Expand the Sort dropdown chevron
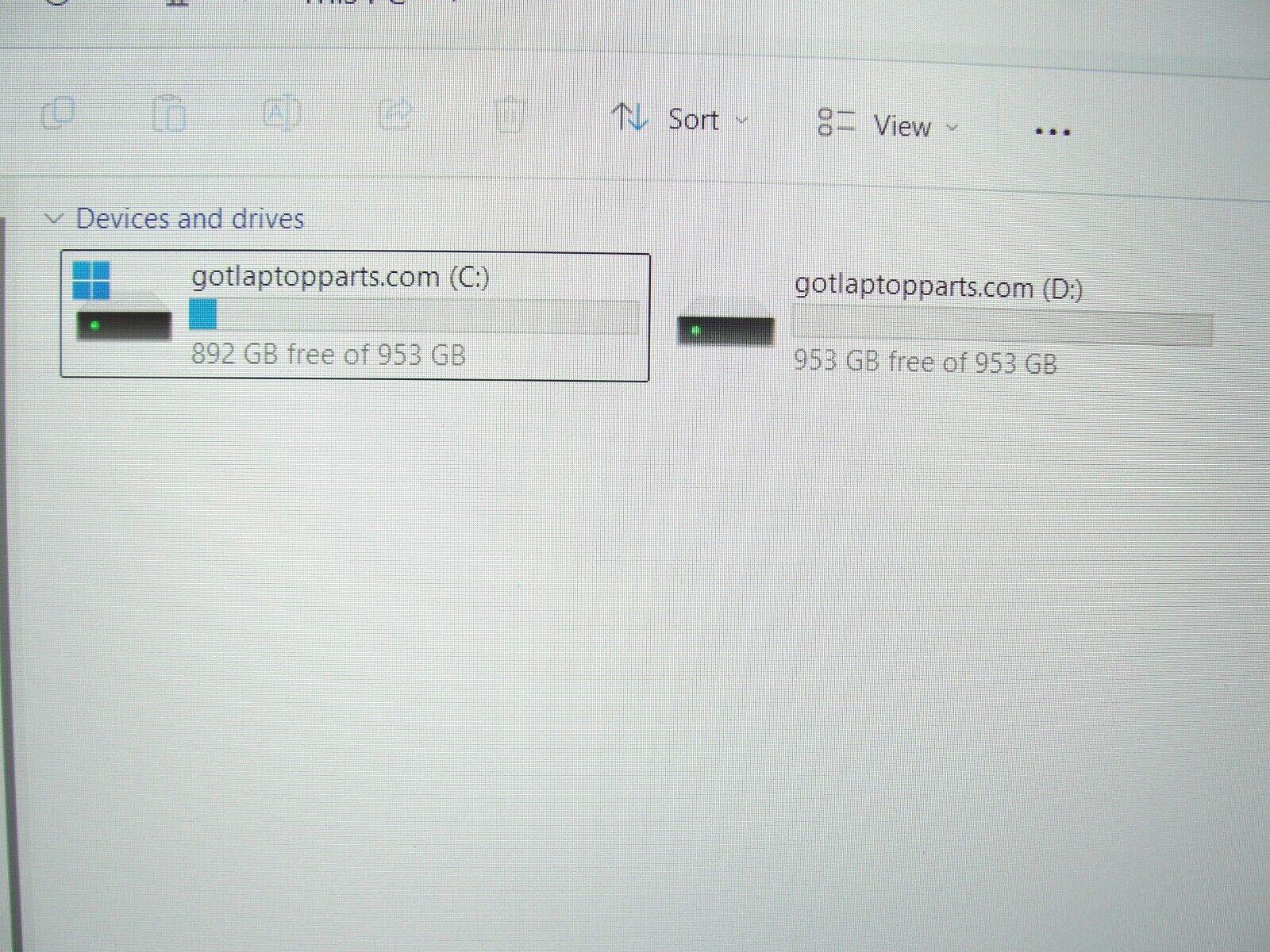1270x952 pixels. [742, 121]
